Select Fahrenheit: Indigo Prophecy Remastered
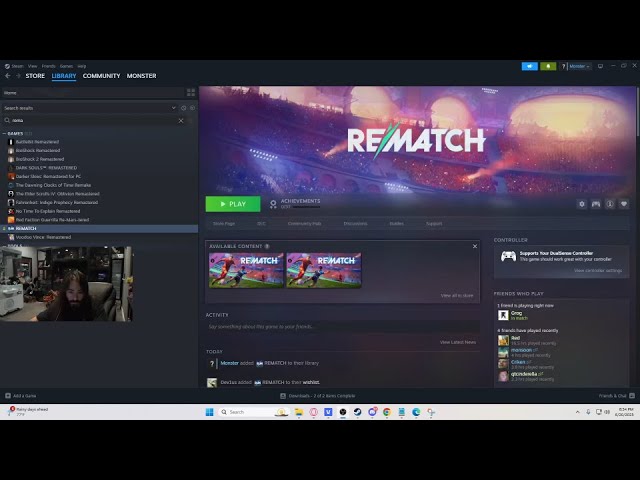 point(57,202)
